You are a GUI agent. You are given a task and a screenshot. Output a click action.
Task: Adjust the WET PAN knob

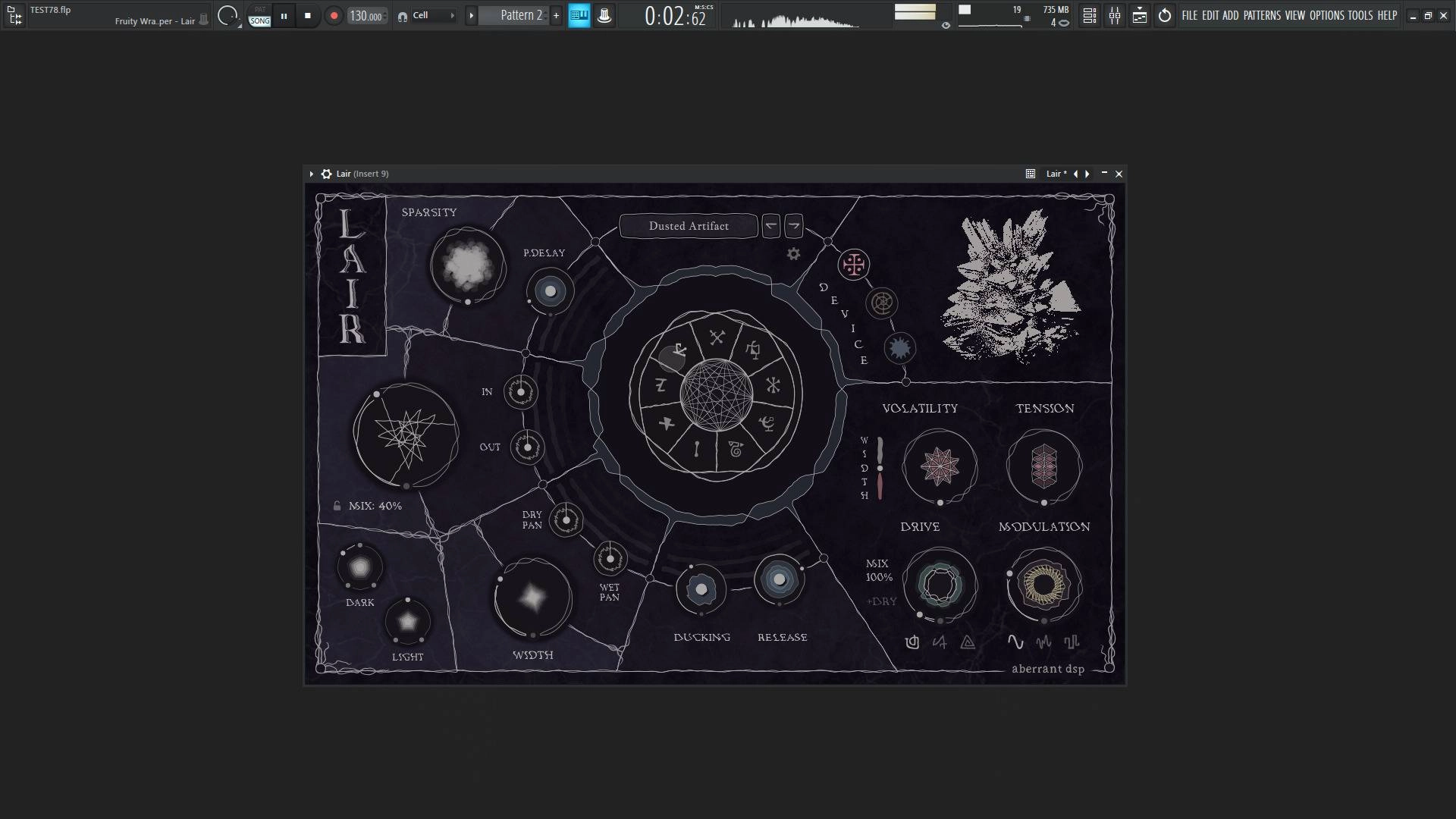(x=610, y=559)
